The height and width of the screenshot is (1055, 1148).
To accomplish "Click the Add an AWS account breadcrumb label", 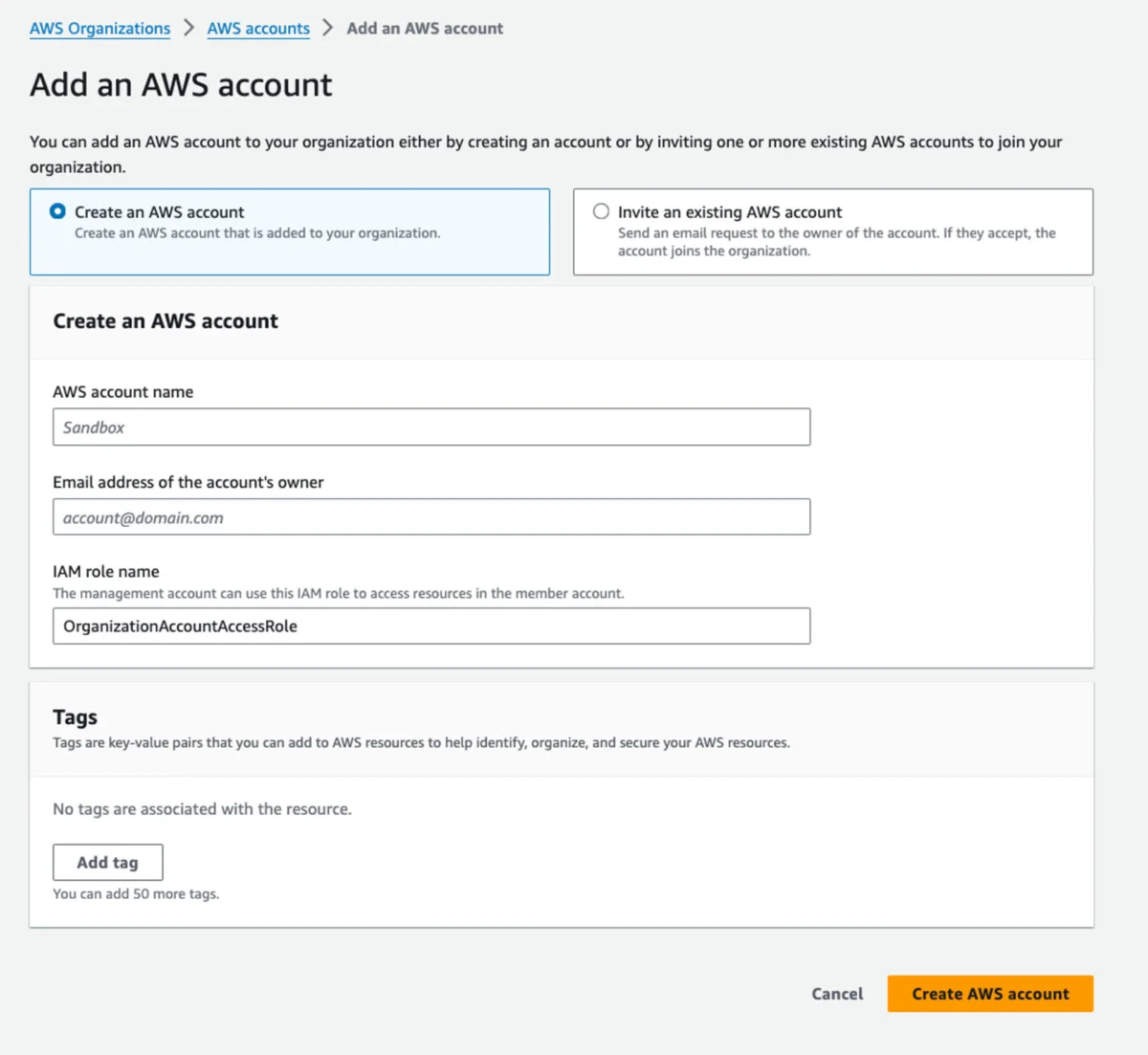I will click(425, 28).
